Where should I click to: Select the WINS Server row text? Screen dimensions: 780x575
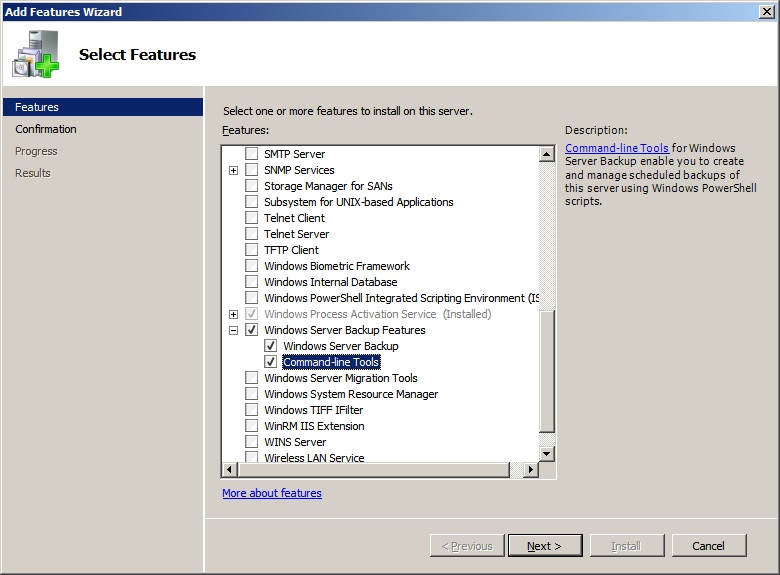tap(295, 442)
